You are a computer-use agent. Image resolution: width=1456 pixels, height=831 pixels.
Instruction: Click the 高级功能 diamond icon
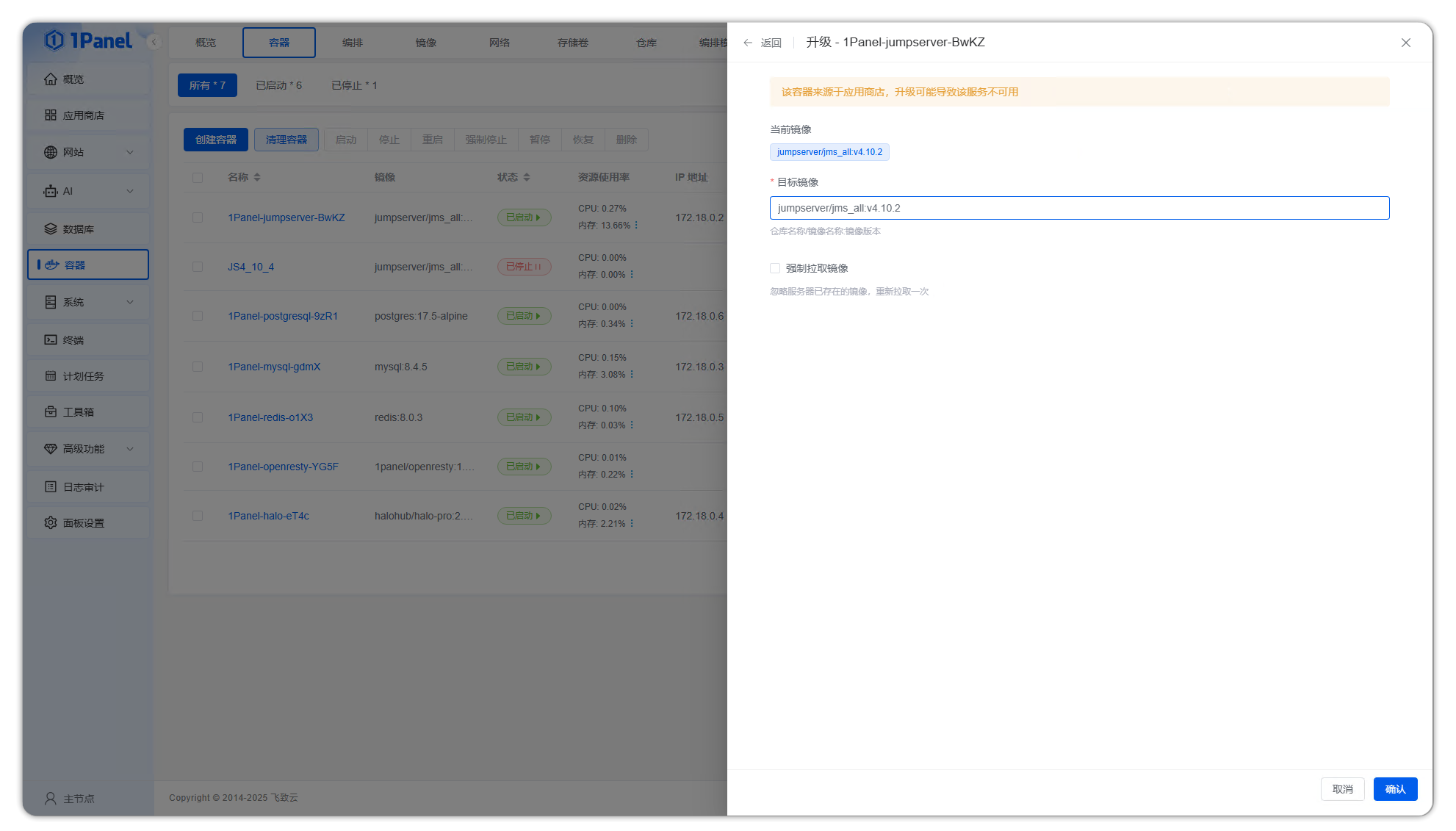[51, 449]
